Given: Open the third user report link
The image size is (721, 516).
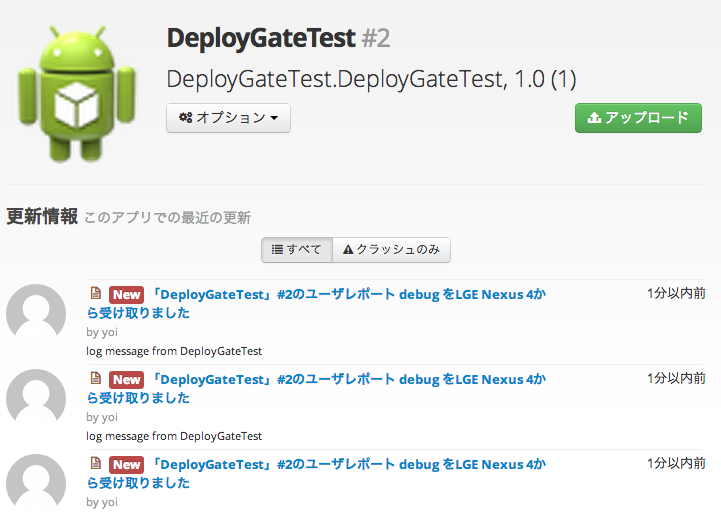Looking at the screenshot, I should click(x=316, y=474).
